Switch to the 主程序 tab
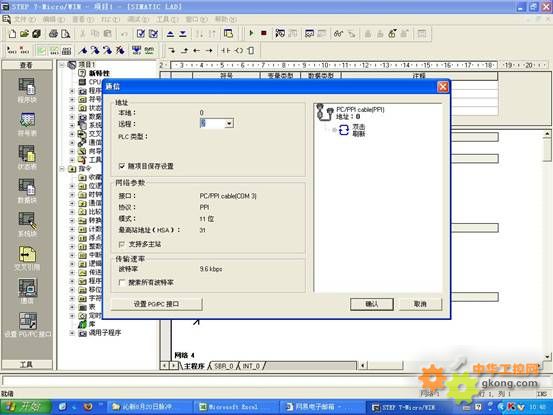The height and width of the screenshot is (415, 553). click(x=194, y=366)
